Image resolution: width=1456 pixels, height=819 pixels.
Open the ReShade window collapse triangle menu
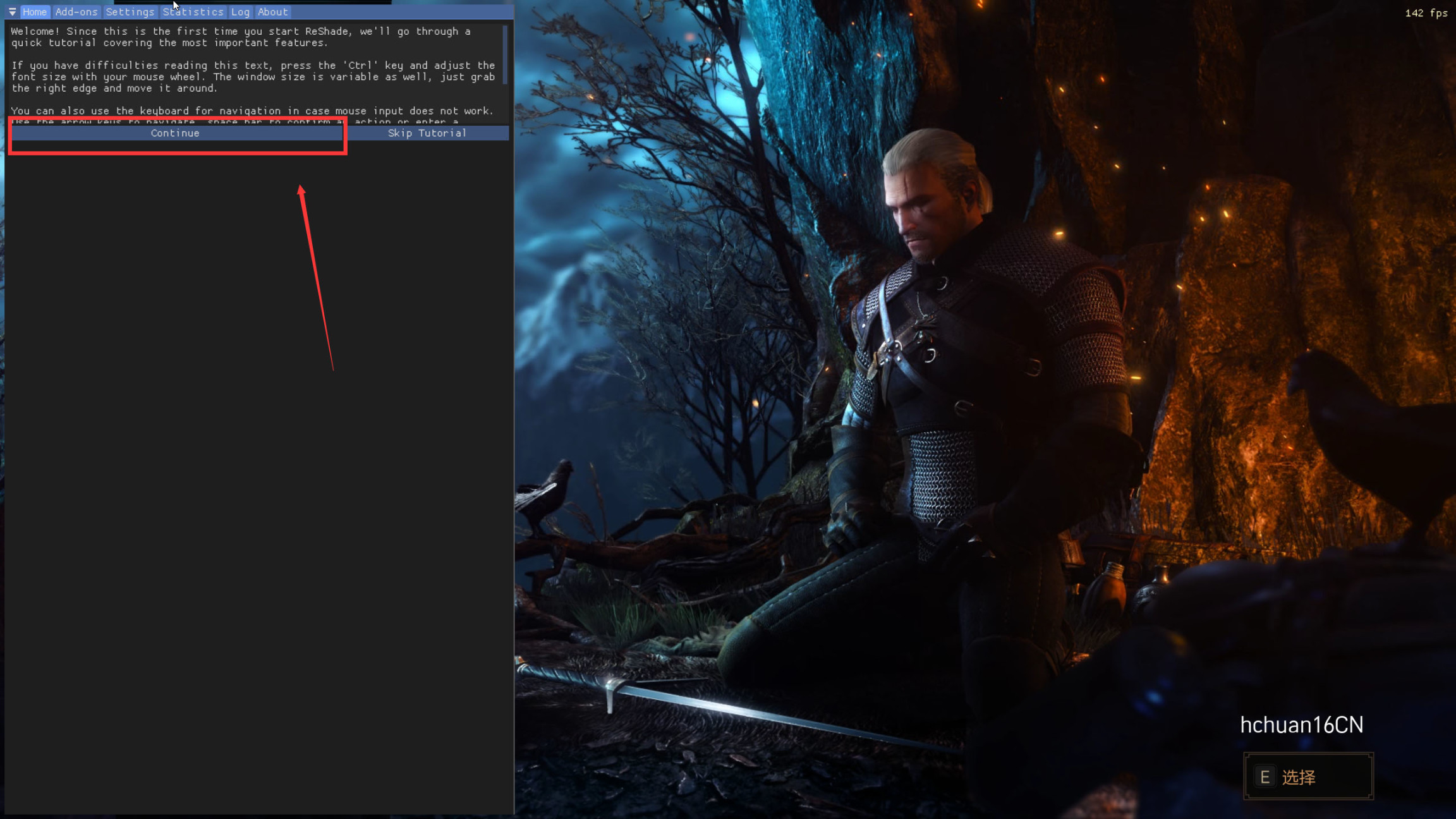(12, 11)
